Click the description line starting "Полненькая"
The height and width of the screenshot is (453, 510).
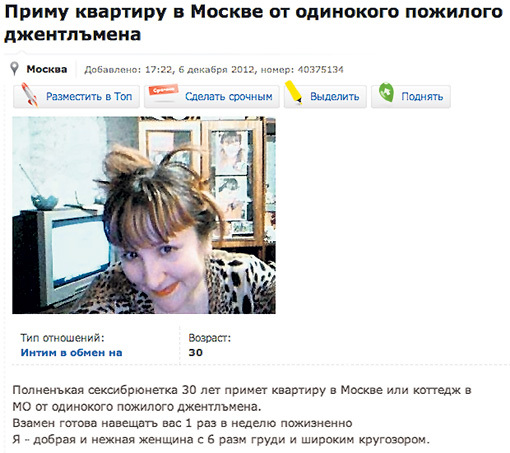(x=242, y=390)
